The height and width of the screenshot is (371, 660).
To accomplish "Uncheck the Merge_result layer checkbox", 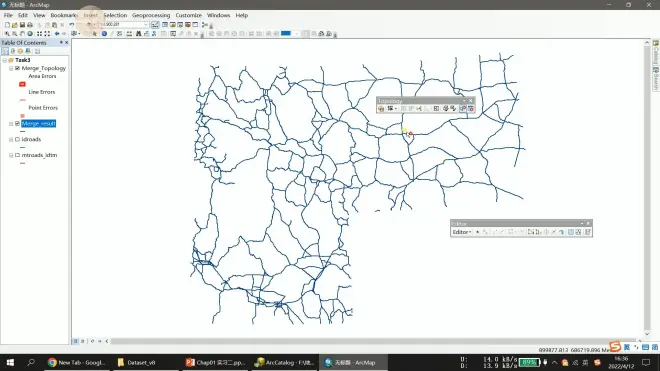I will 17,123.
